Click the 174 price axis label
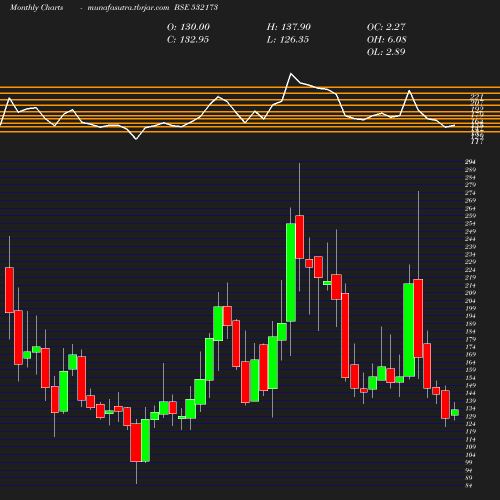500x500 pixels. coord(470,347)
